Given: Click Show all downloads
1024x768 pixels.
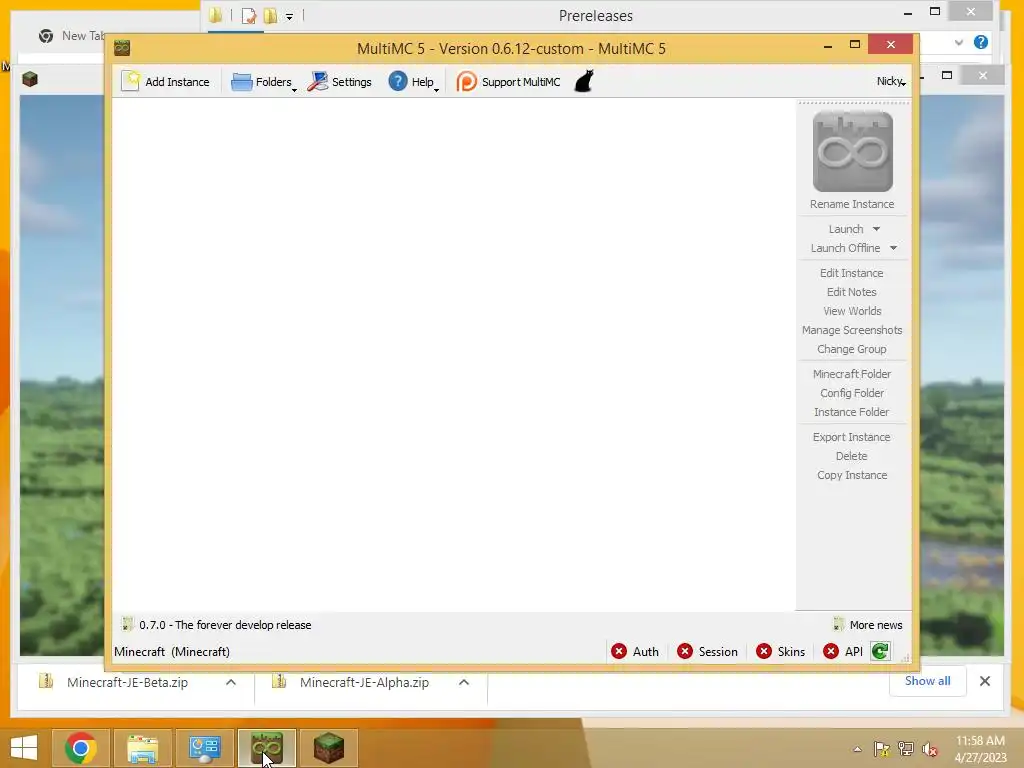Looking at the screenshot, I should (x=927, y=681).
